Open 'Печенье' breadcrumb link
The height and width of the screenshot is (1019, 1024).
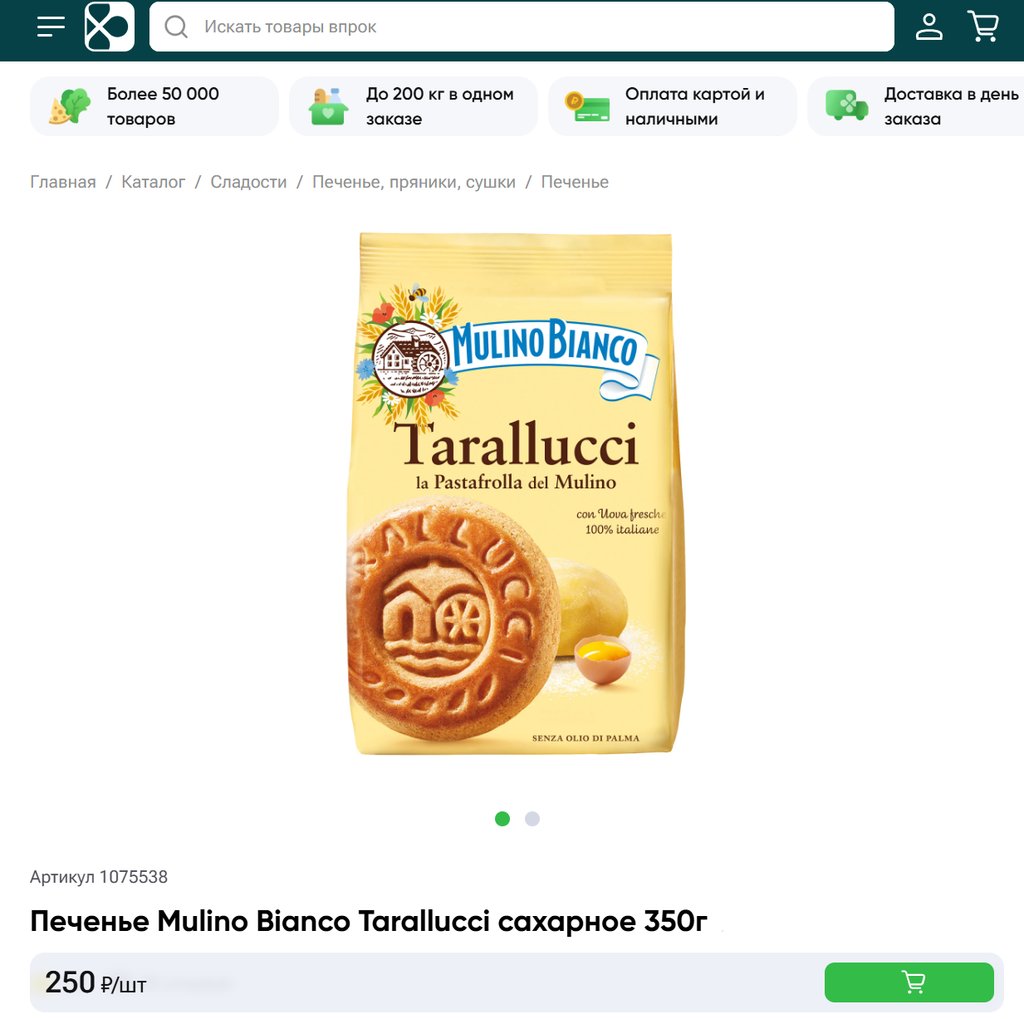[x=574, y=182]
